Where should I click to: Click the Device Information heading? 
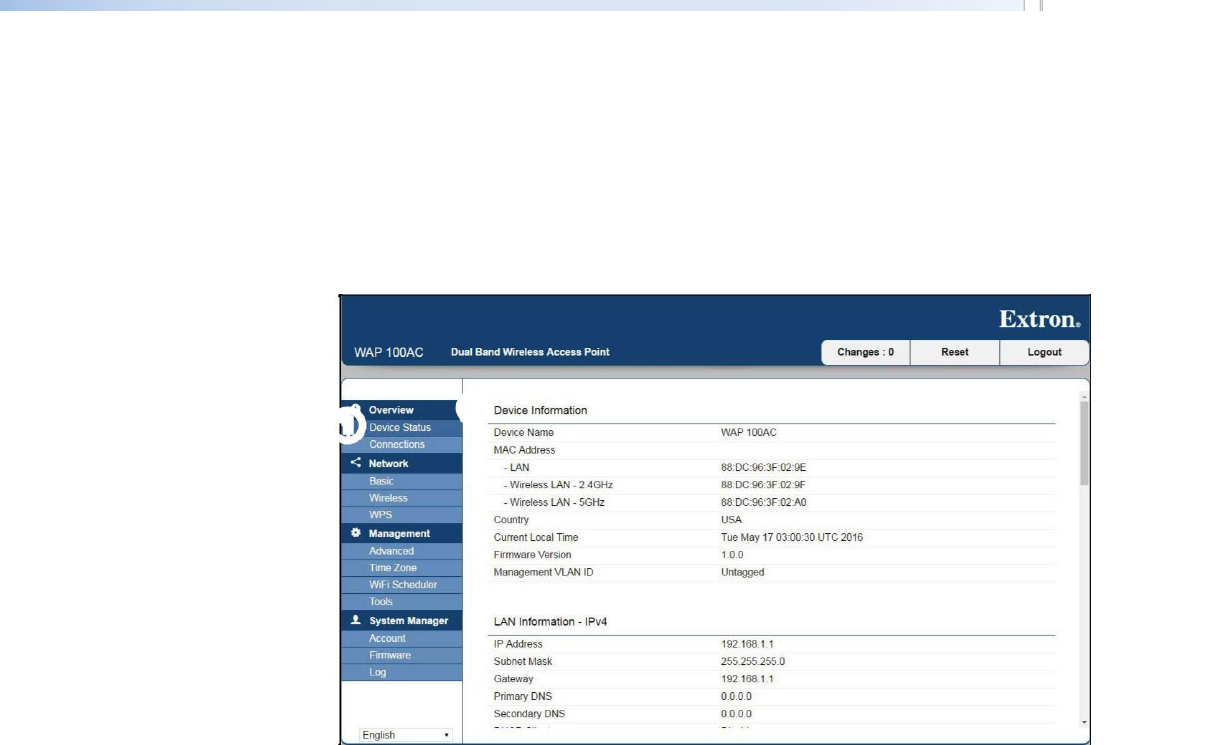[540, 411]
